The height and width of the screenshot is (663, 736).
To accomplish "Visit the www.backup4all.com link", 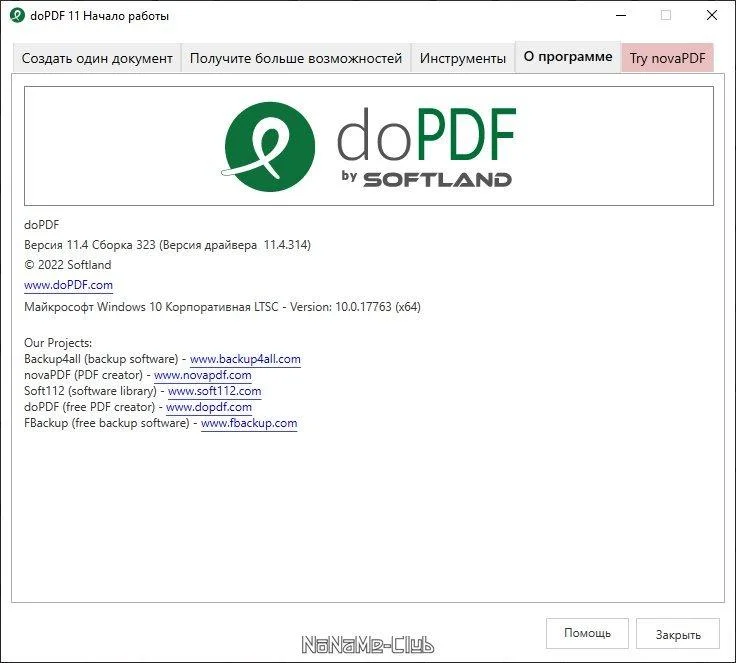I will click(x=245, y=359).
